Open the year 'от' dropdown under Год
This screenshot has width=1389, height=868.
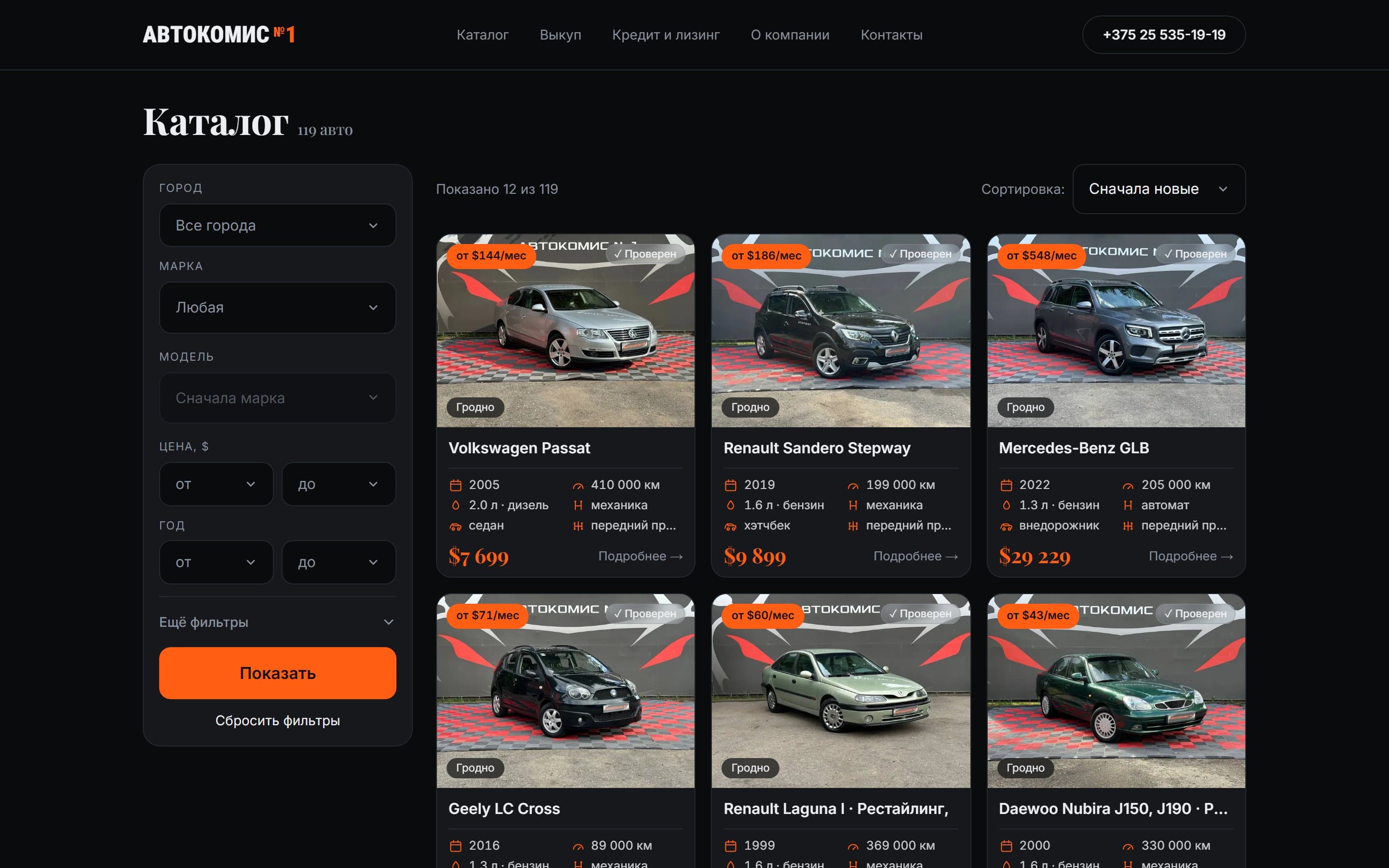tap(216, 563)
